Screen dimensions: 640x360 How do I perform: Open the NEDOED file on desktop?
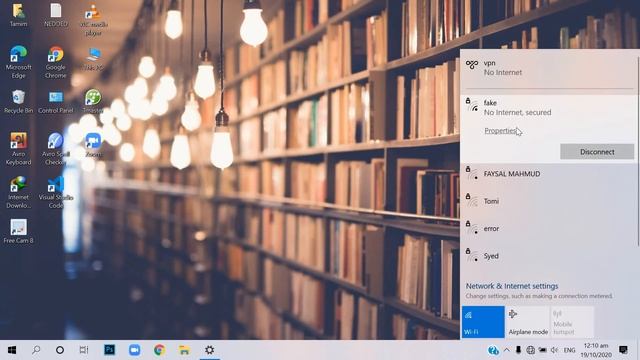coord(56,15)
